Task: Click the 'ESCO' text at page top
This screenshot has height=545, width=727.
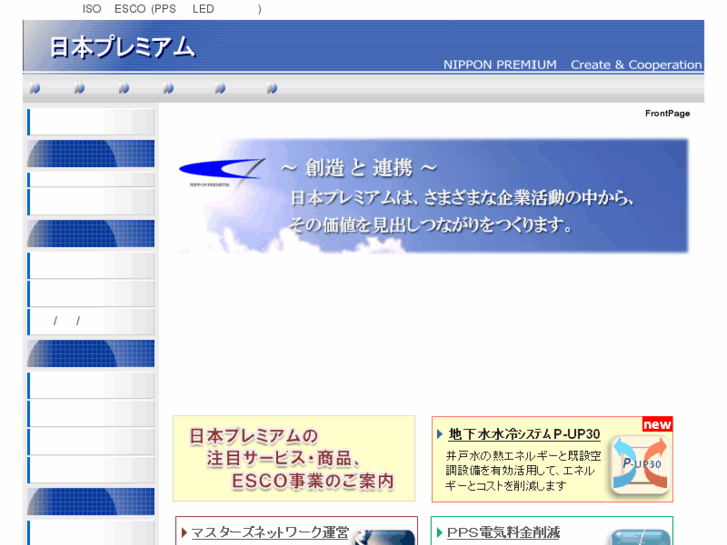Action: click(130, 9)
